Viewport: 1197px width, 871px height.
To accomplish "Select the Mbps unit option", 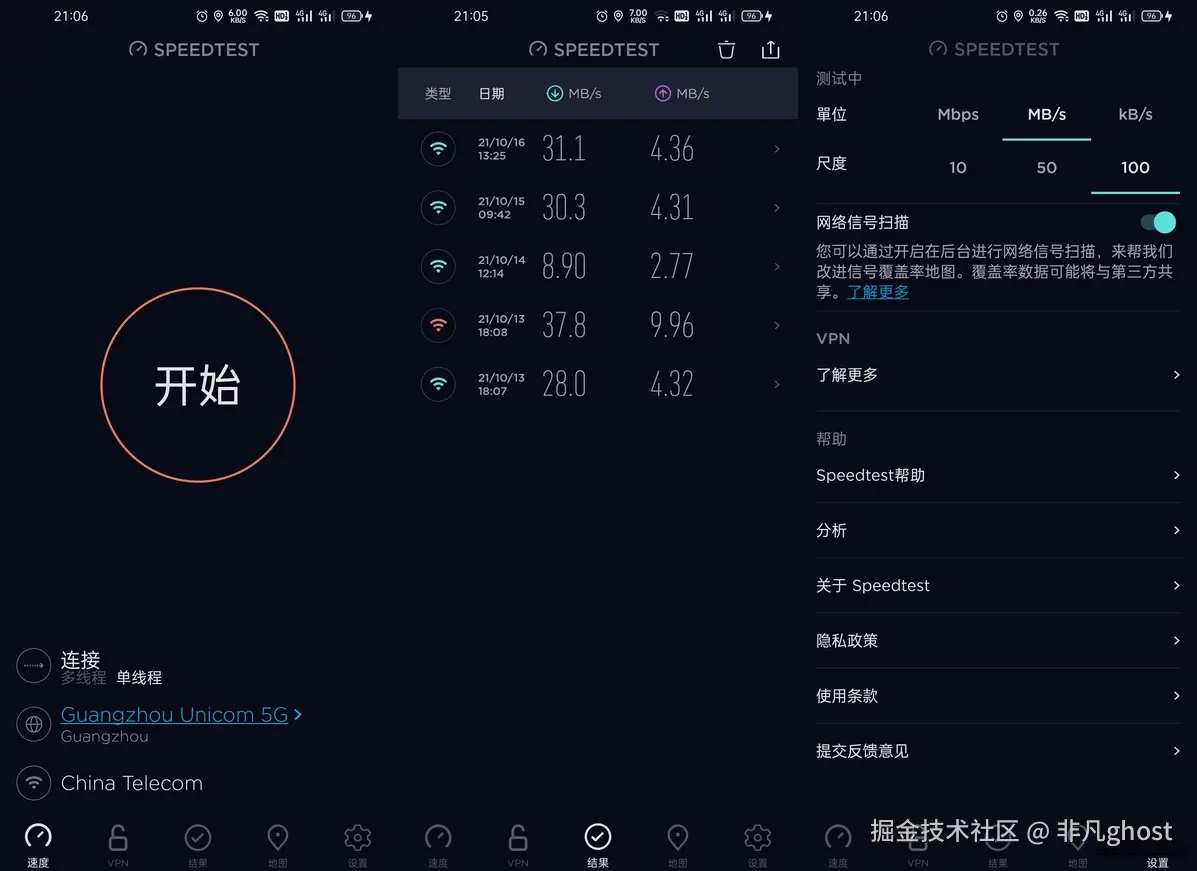I will tap(957, 115).
